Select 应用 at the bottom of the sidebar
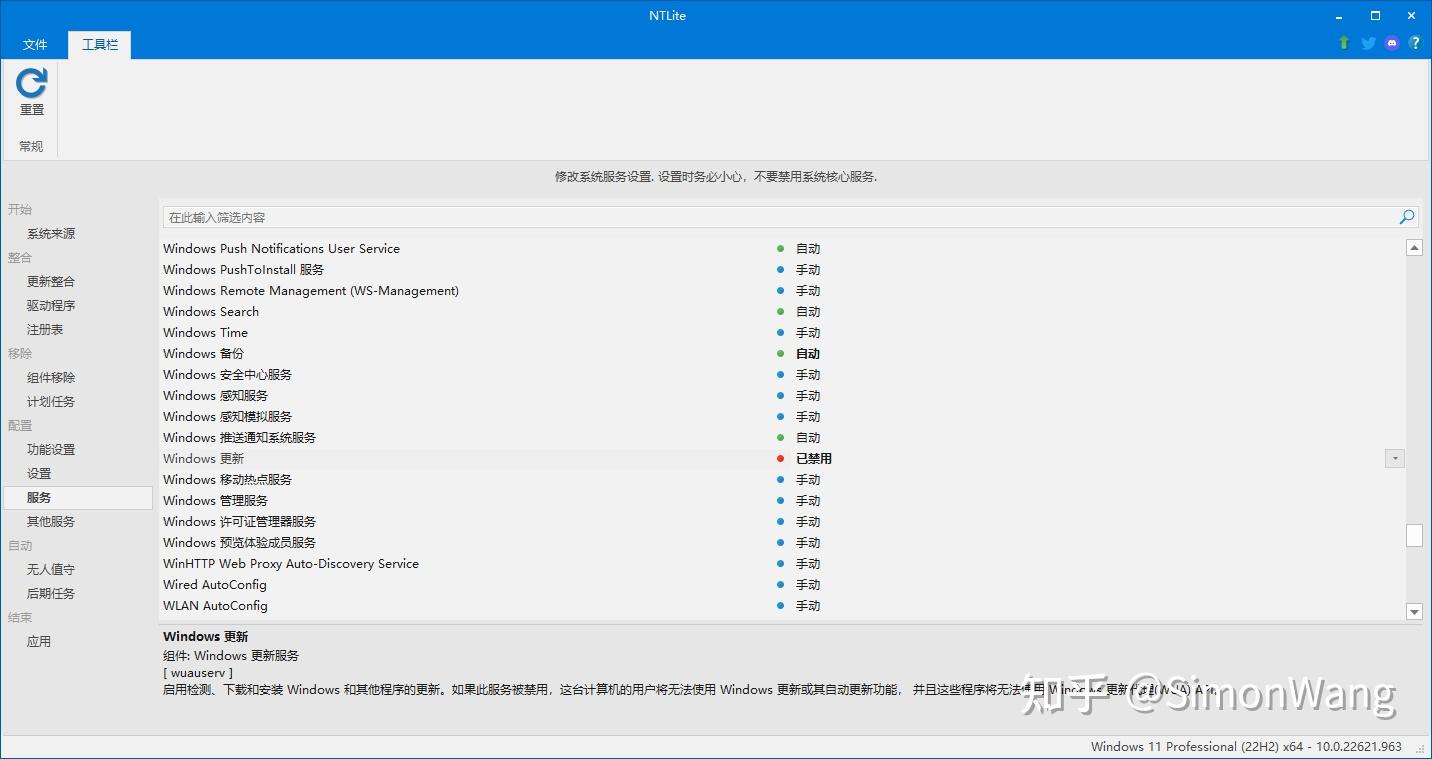1432x759 pixels. click(x=39, y=641)
